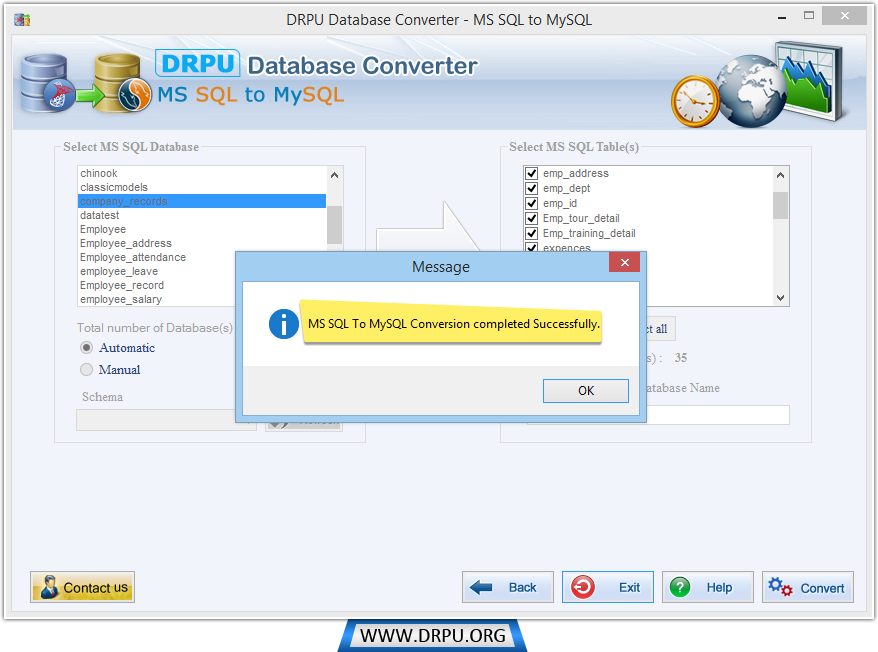The image size is (878, 652).
Task: Click the clock globe chart graphic
Action: (758, 85)
